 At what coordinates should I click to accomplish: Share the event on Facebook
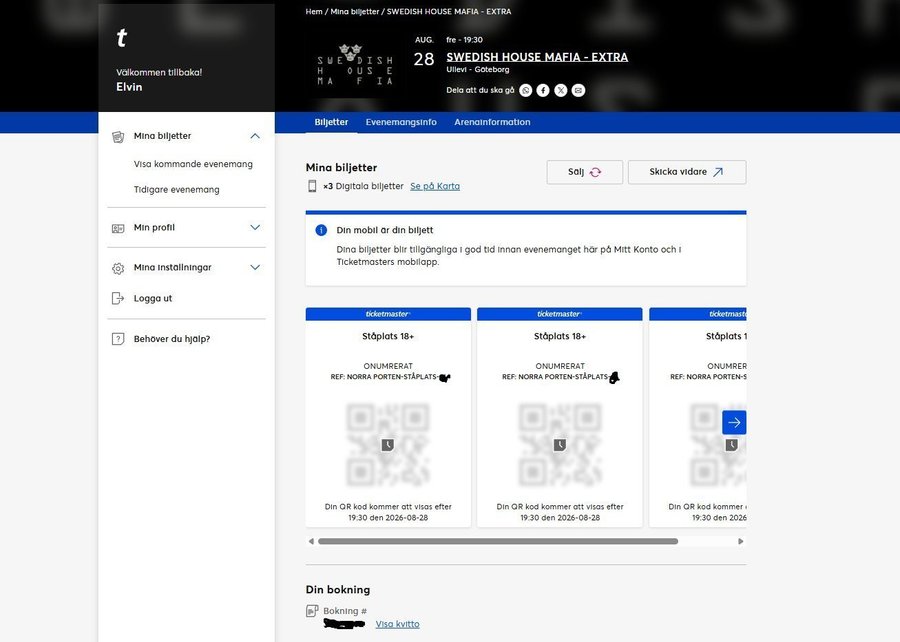pos(543,90)
